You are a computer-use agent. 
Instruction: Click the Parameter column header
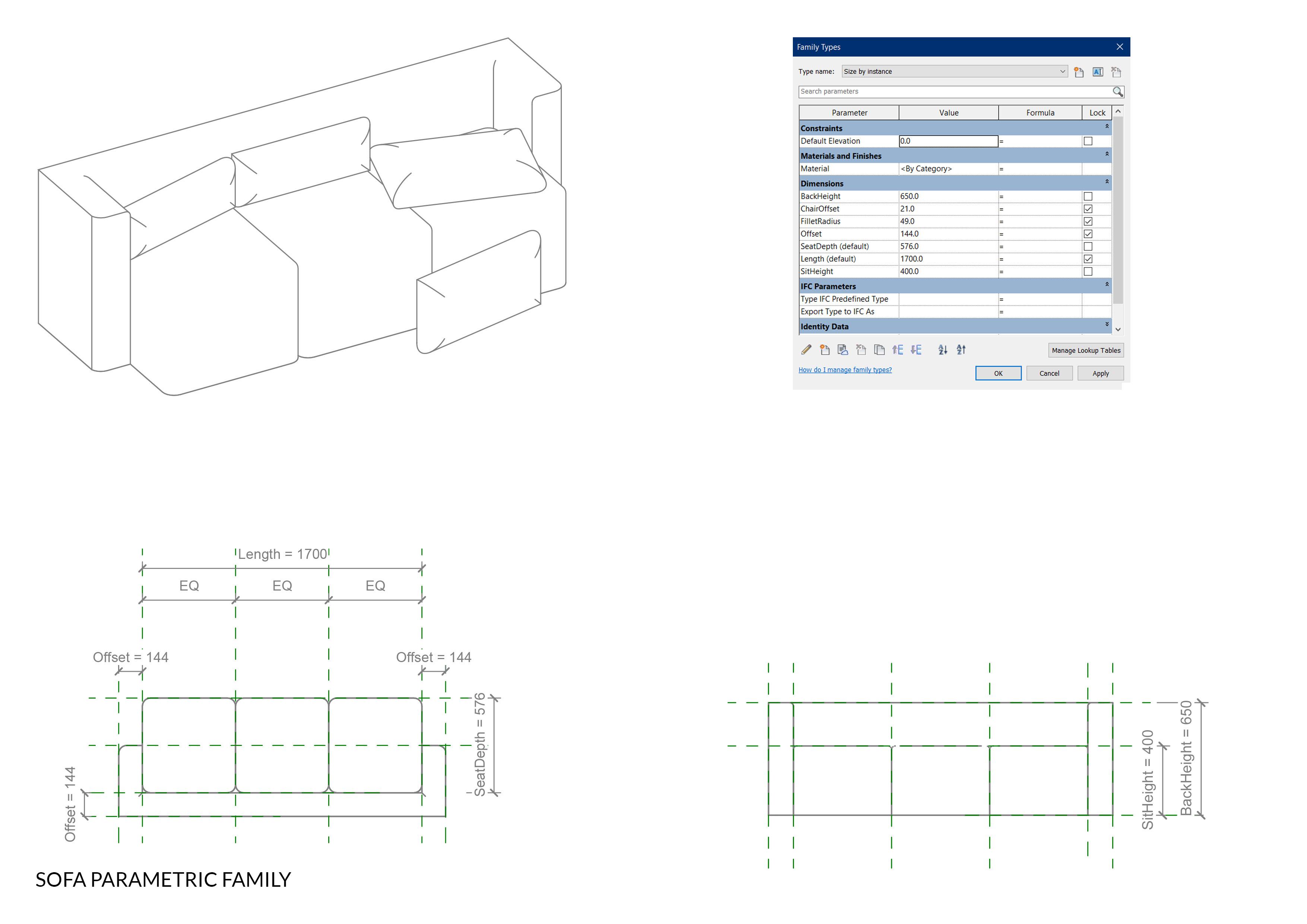[849, 113]
